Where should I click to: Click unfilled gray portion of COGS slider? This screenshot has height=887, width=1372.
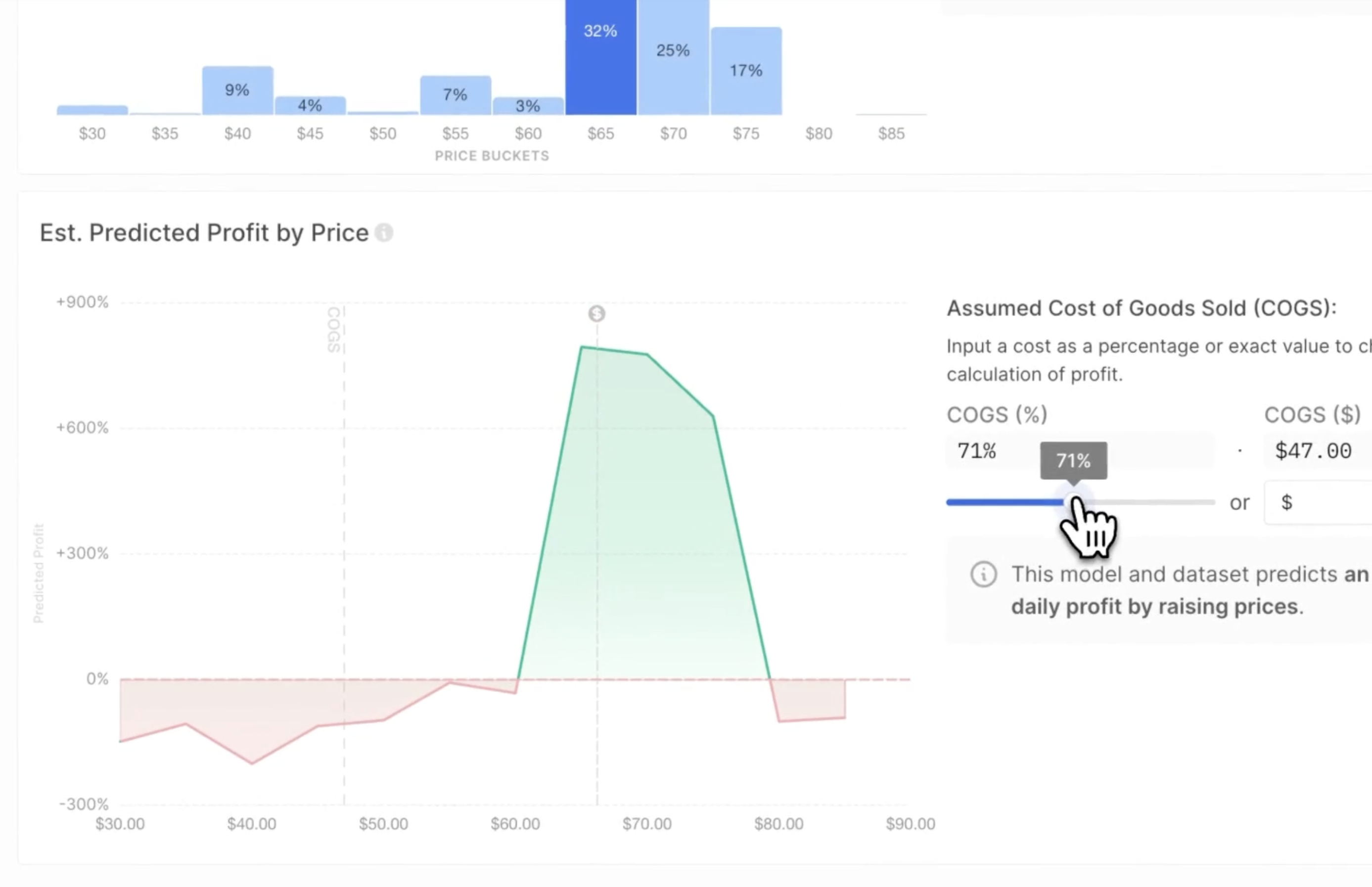click(x=1158, y=502)
